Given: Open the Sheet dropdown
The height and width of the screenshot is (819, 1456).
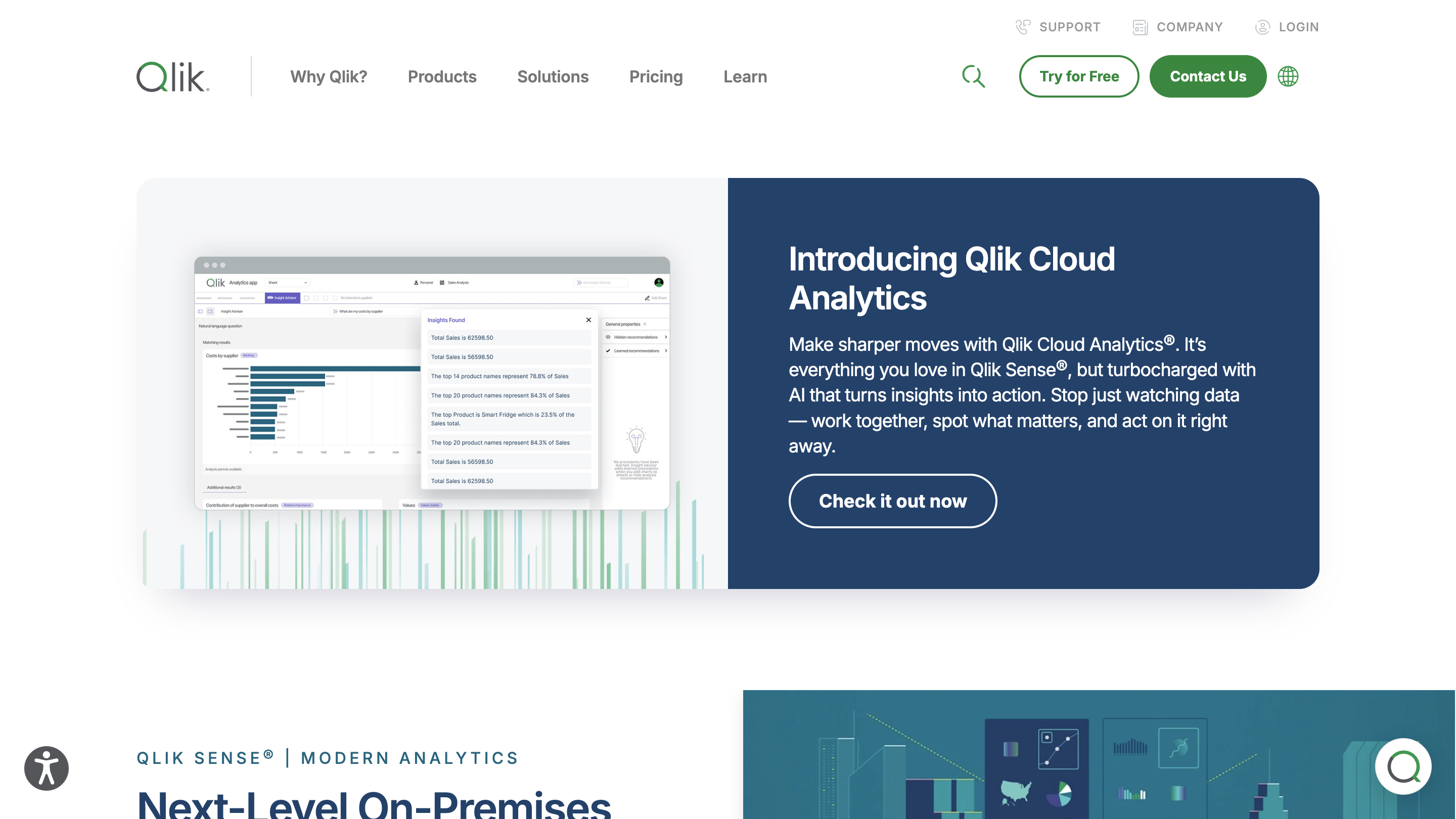Looking at the screenshot, I should 287,283.
